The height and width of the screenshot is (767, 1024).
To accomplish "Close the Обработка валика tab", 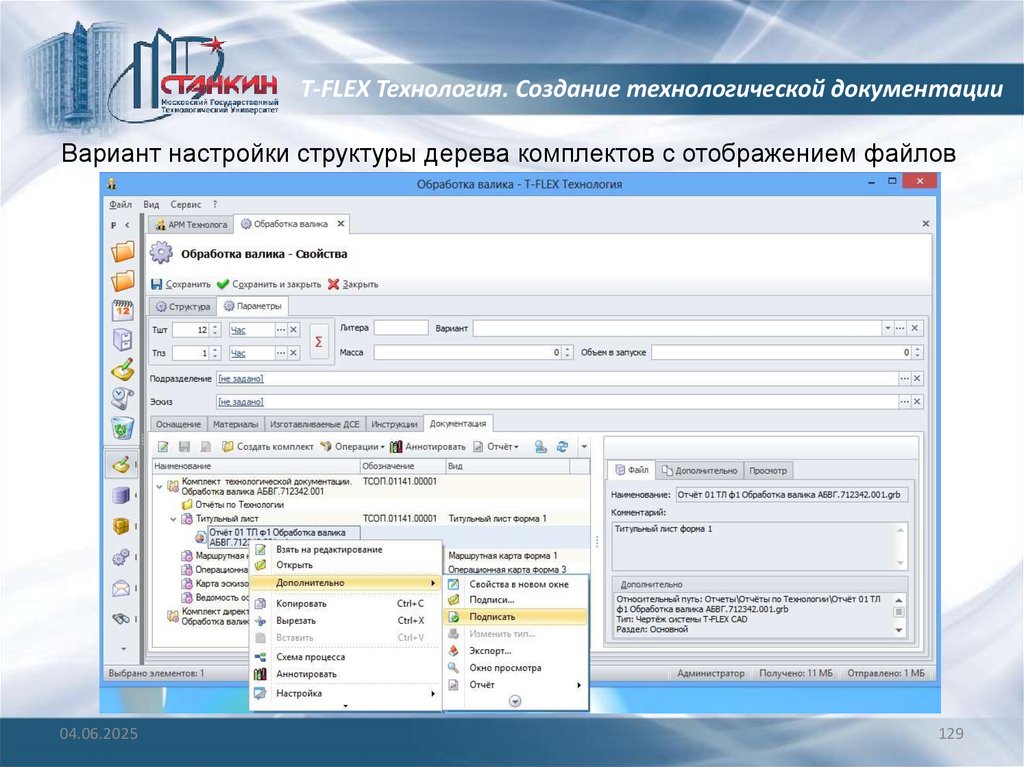I will [x=340, y=223].
